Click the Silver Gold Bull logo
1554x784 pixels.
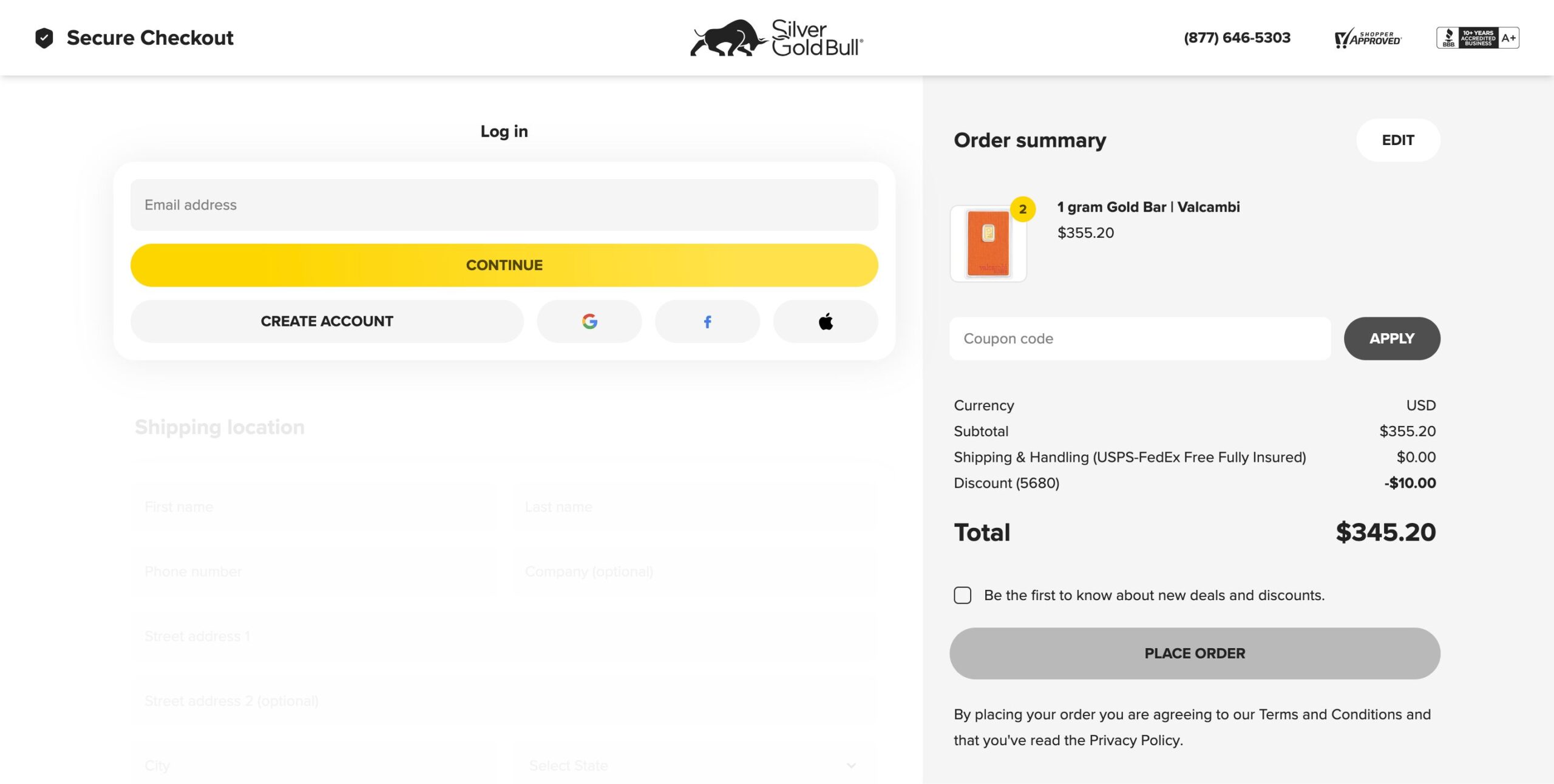coord(776,38)
